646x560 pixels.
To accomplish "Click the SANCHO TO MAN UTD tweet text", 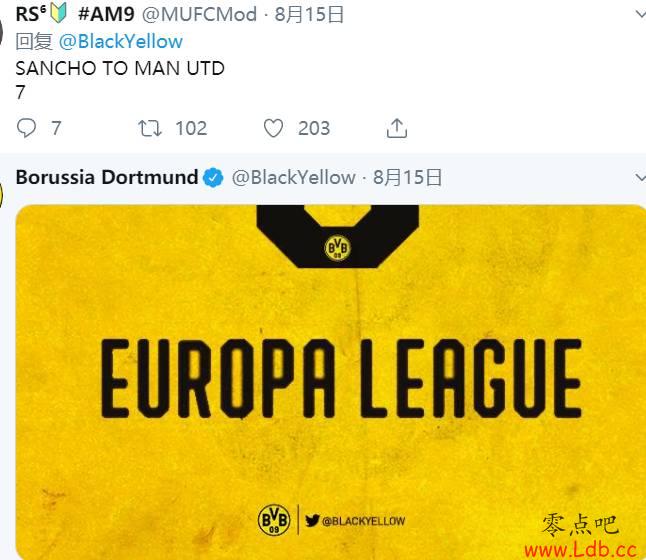I will tap(120, 68).
